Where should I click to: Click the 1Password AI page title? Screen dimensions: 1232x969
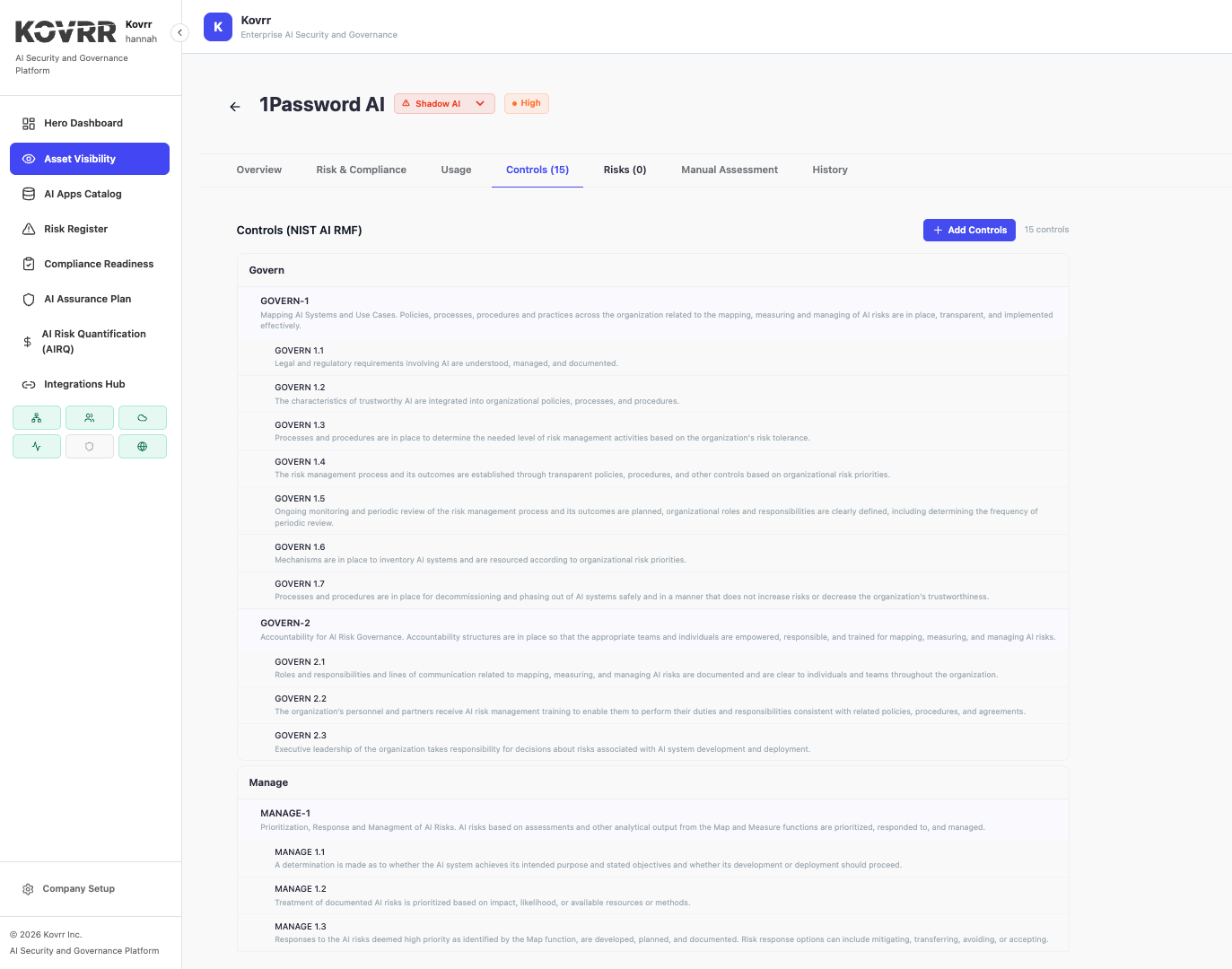coord(322,105)
